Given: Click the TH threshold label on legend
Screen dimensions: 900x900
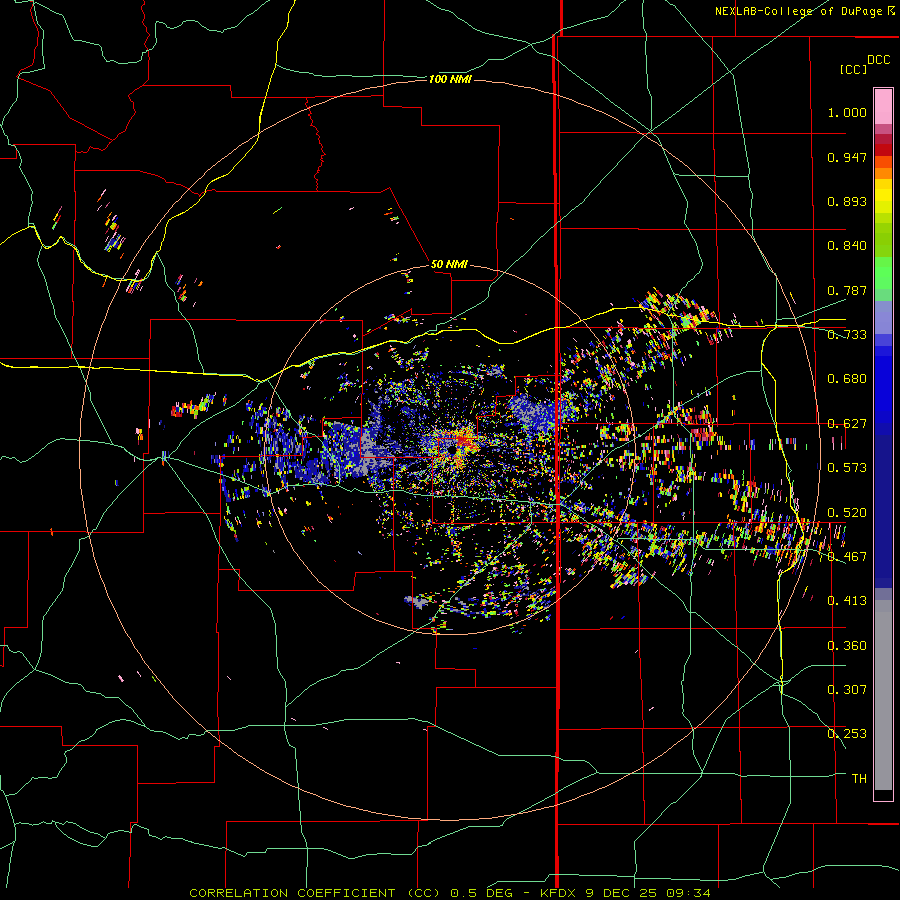Looking at the screenshot, I should coord(859,779).
